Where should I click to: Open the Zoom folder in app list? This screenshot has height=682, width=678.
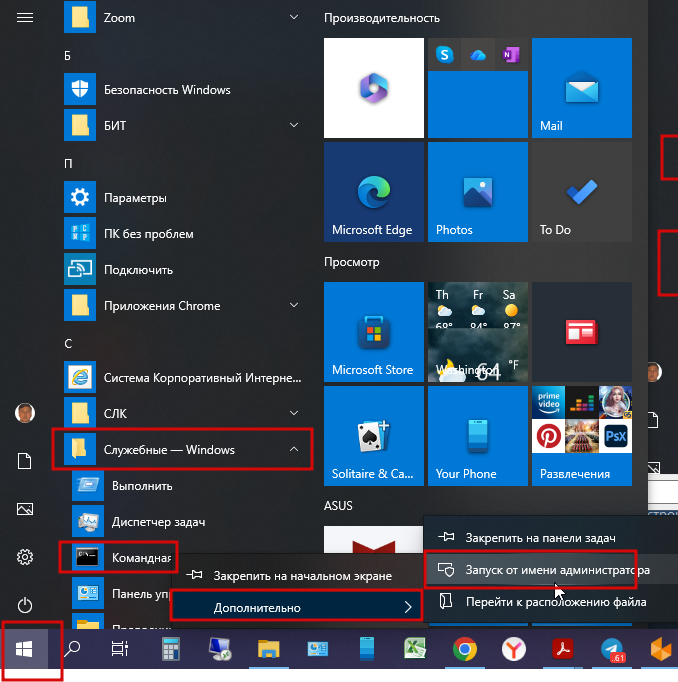[x=183, y=18]
